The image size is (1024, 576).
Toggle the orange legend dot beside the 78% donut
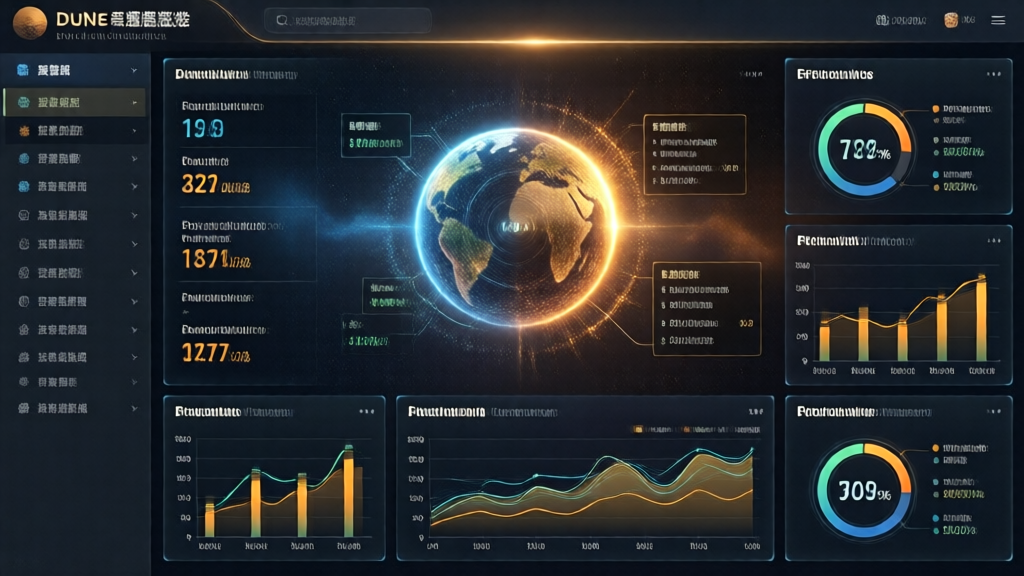(934, 108)
